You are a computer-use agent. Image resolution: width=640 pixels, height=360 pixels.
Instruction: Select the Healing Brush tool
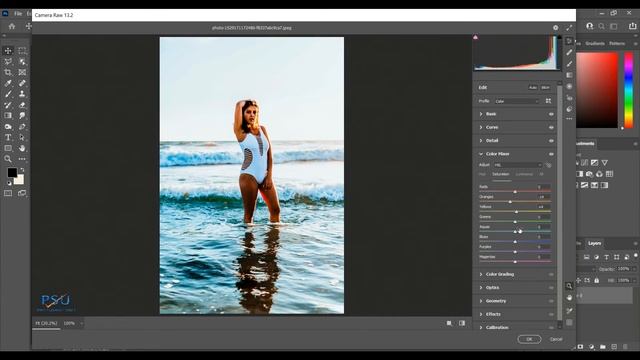22,83
